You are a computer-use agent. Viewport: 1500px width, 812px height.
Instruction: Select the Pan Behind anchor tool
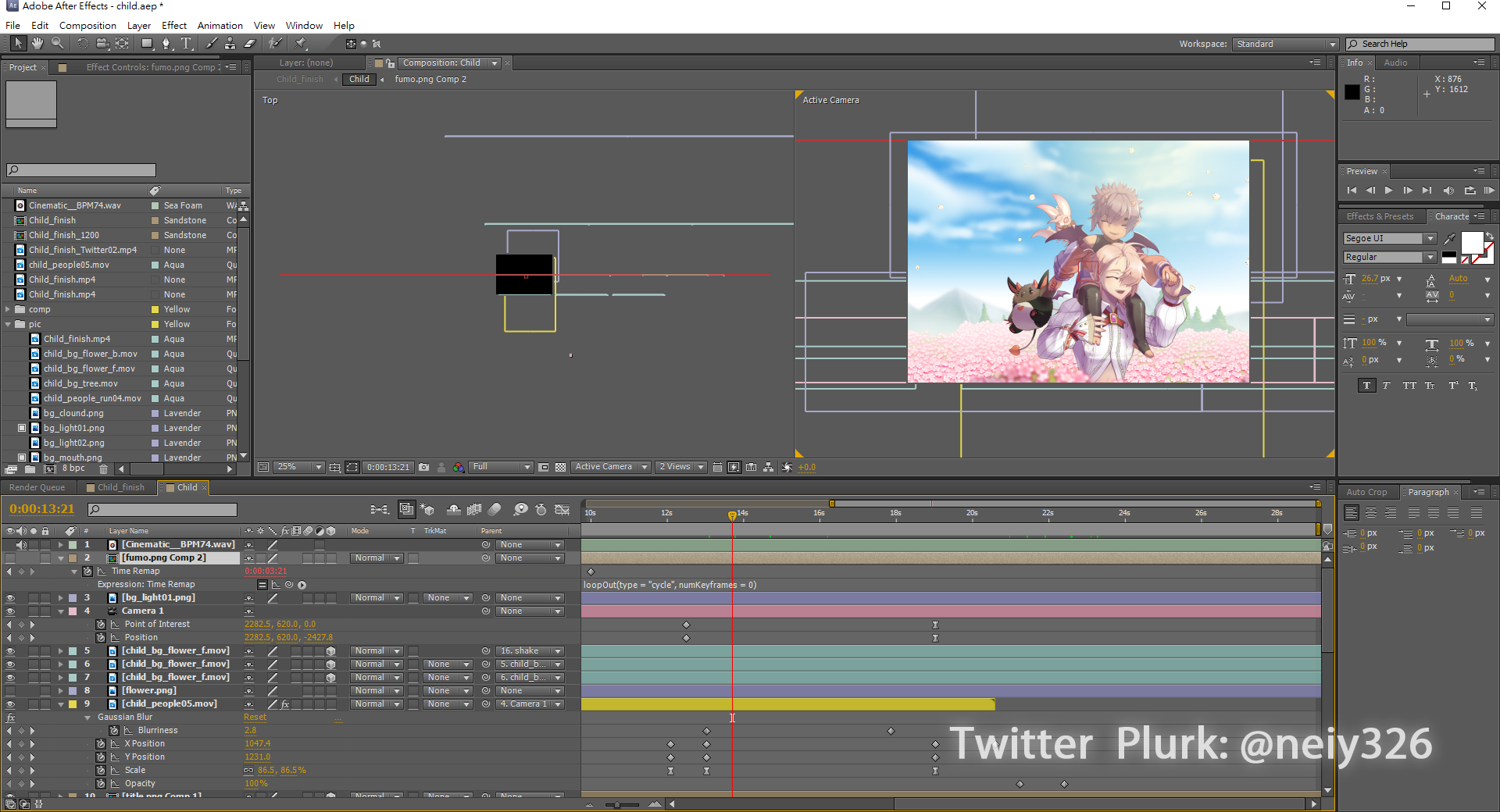coord(123,44)
